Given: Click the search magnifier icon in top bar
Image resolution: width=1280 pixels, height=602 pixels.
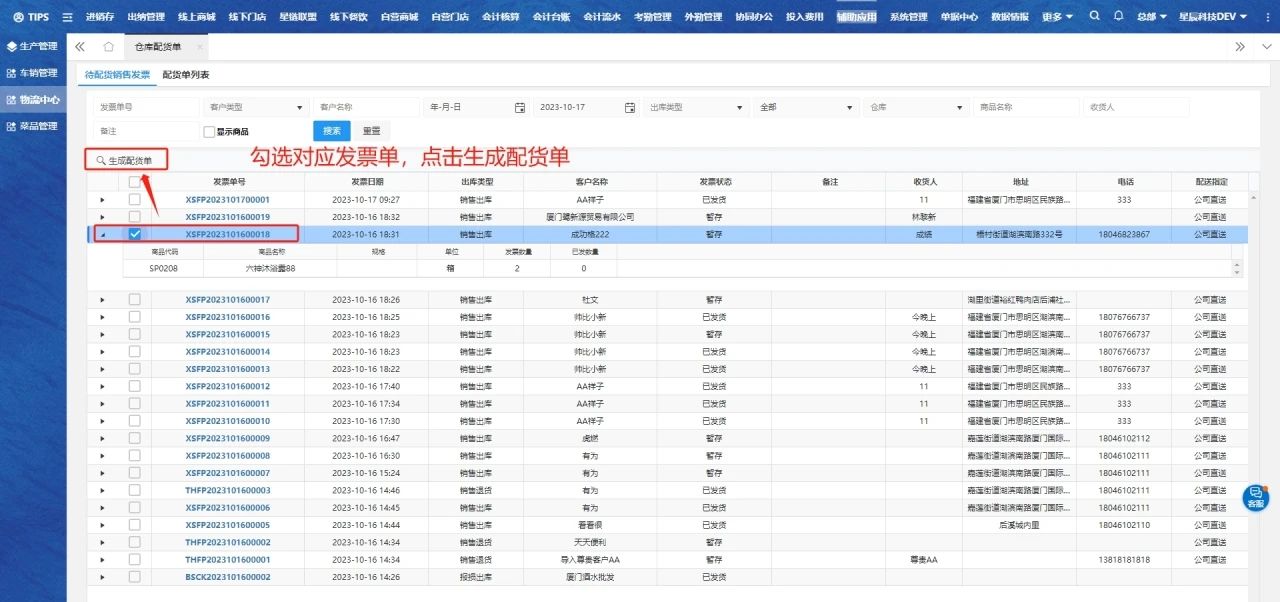Looking at the screenshot, I should 1094,17.
